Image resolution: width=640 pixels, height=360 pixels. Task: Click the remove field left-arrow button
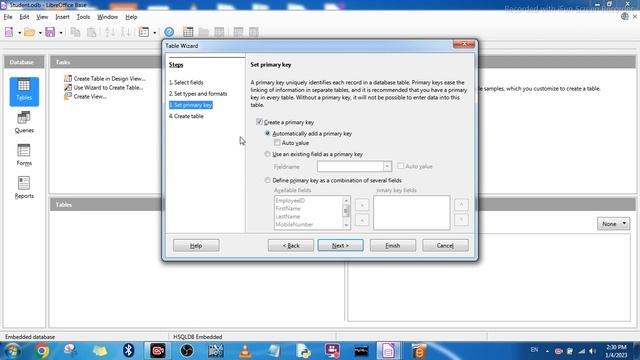pos(362,220)
